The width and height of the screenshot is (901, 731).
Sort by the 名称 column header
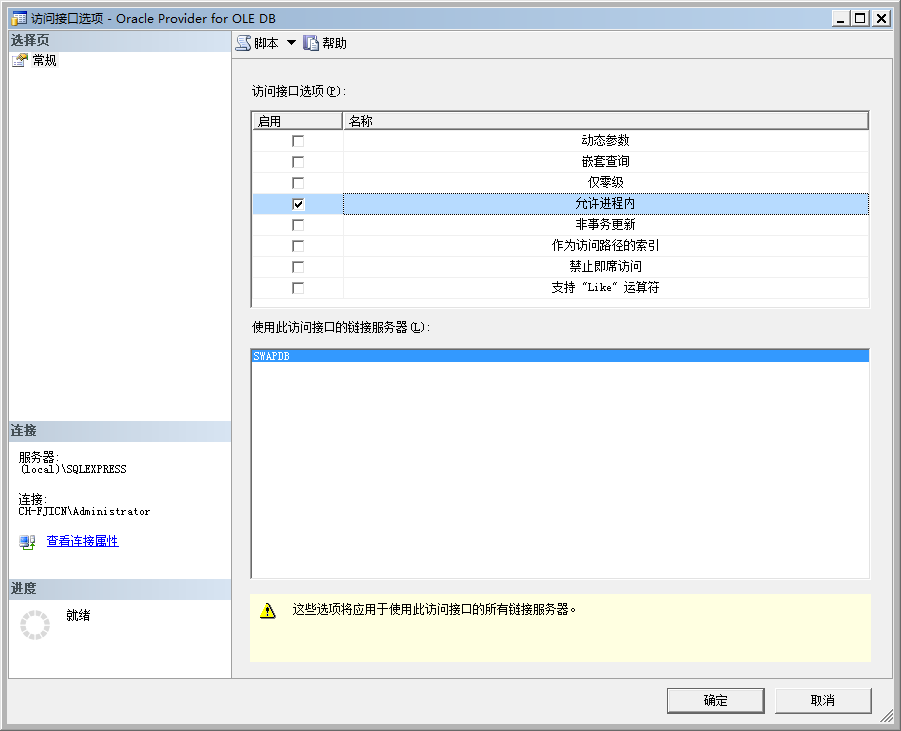click(605, 121)
